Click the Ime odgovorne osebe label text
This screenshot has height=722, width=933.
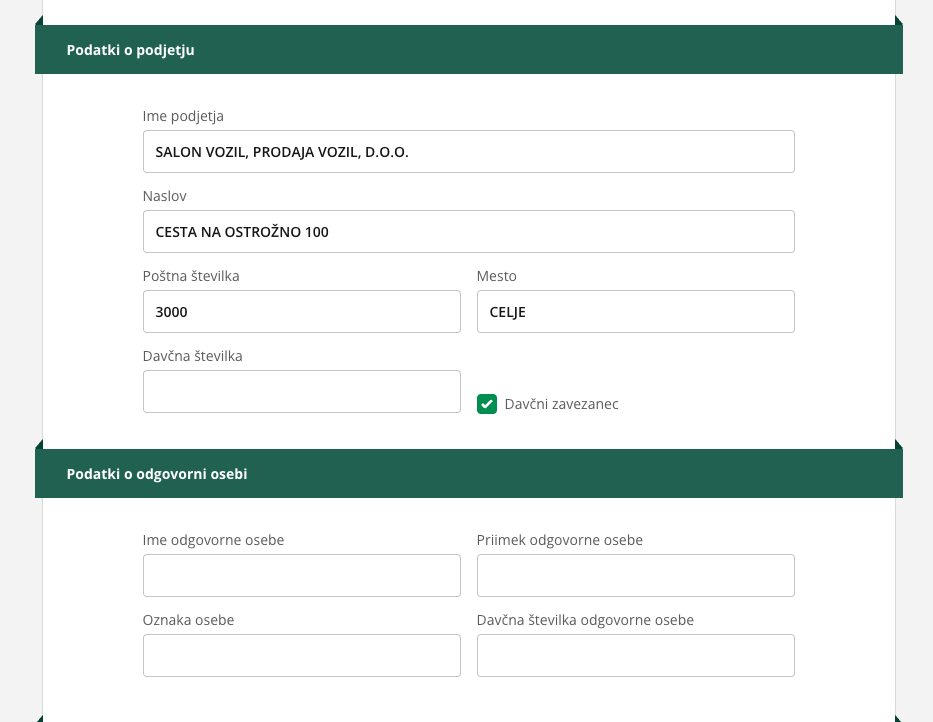tap(213, 540)
